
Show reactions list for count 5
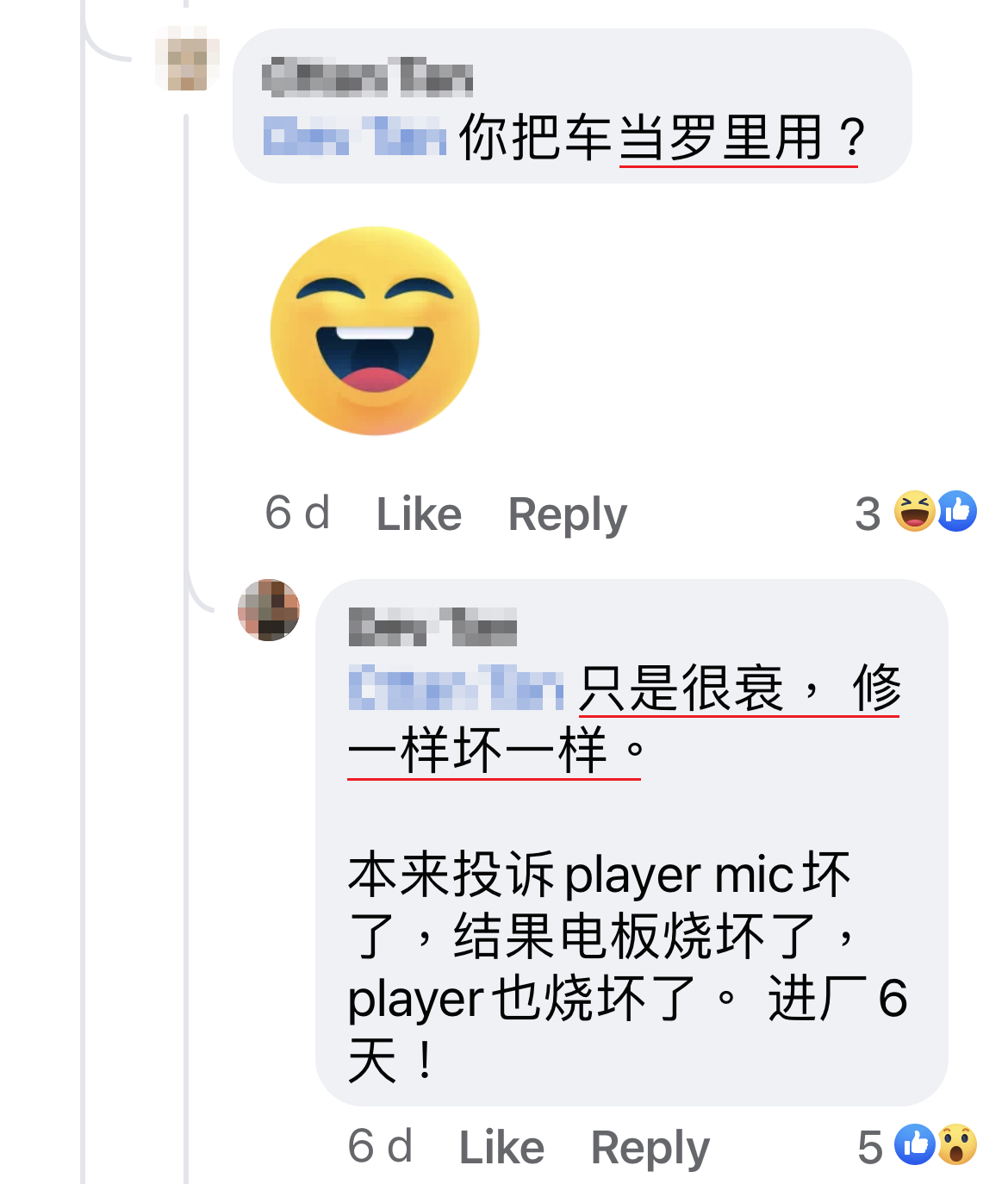point(870,1147)
